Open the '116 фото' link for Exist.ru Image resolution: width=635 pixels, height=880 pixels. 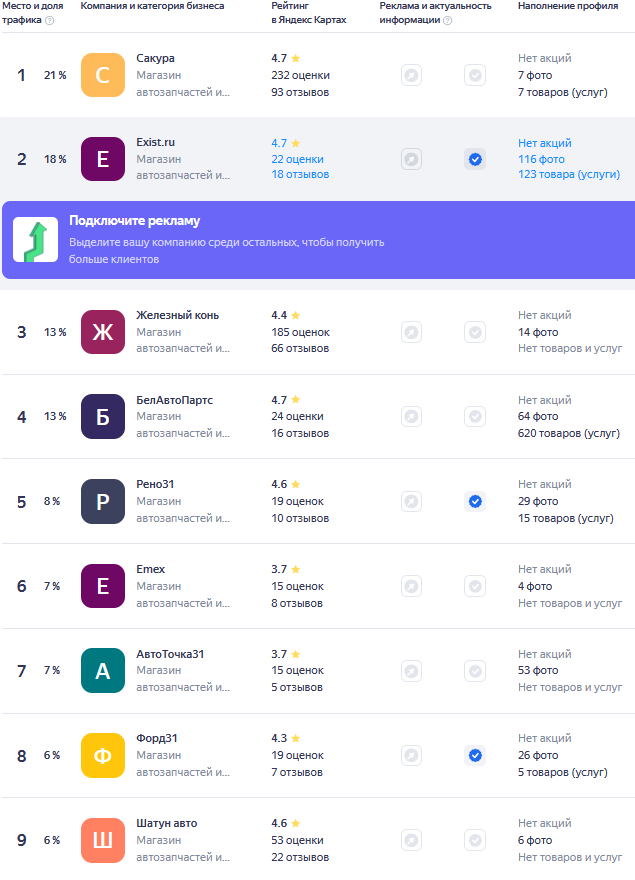point(541,159)
